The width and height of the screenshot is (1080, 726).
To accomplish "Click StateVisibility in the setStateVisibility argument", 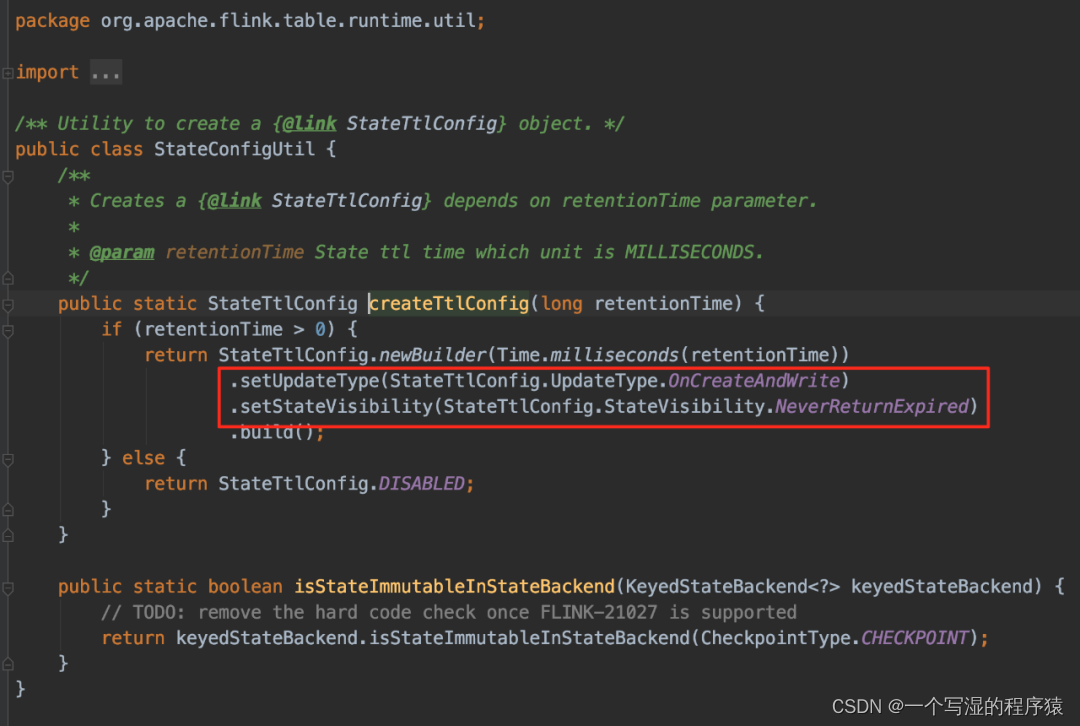I will pos(685,406).
